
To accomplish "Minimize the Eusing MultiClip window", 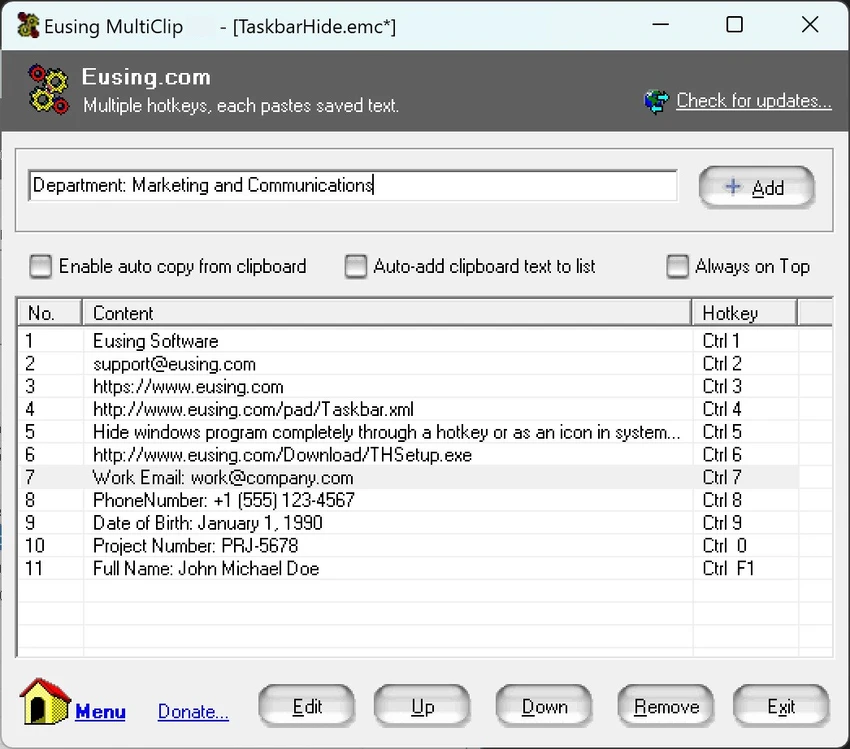I will 660,25.
